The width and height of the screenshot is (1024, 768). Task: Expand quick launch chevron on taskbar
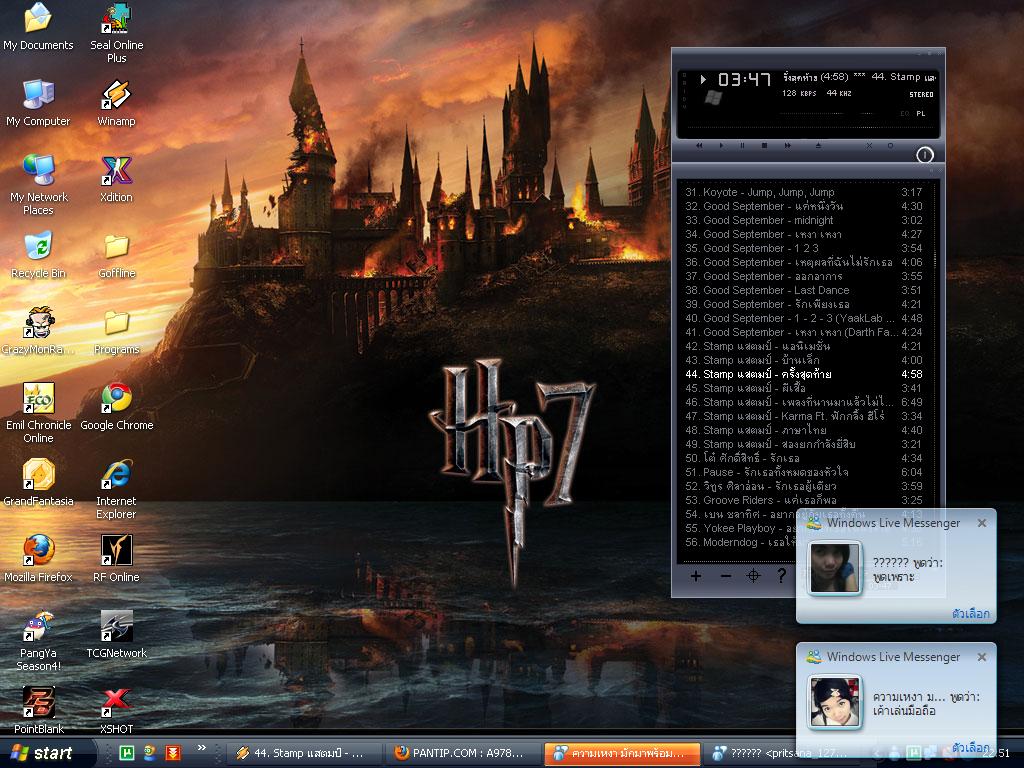(201, 748)
